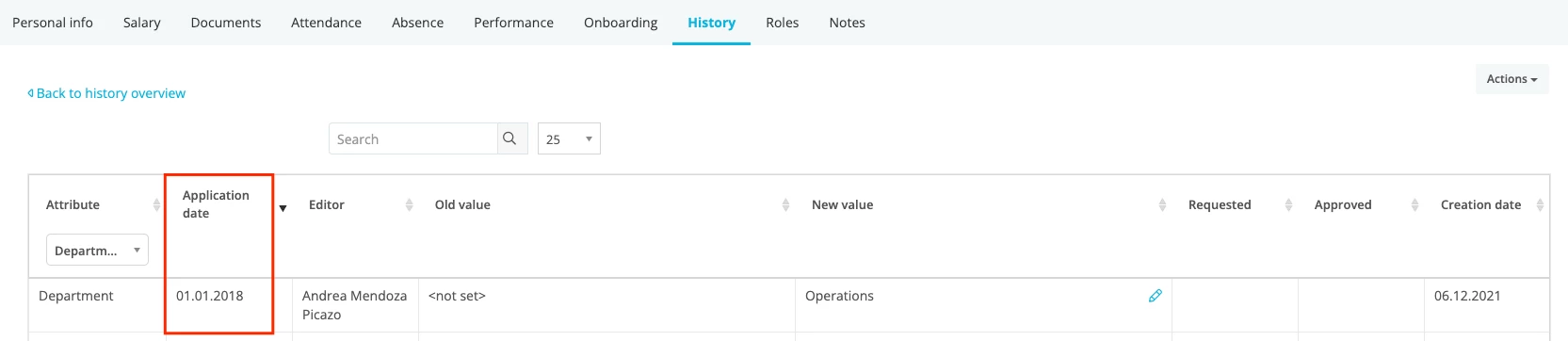Select the 01.01.2018 date cell
Image resolution: width=1568 pixels, height=341 pixels.
pyautogui.click(x=229, y=305)
